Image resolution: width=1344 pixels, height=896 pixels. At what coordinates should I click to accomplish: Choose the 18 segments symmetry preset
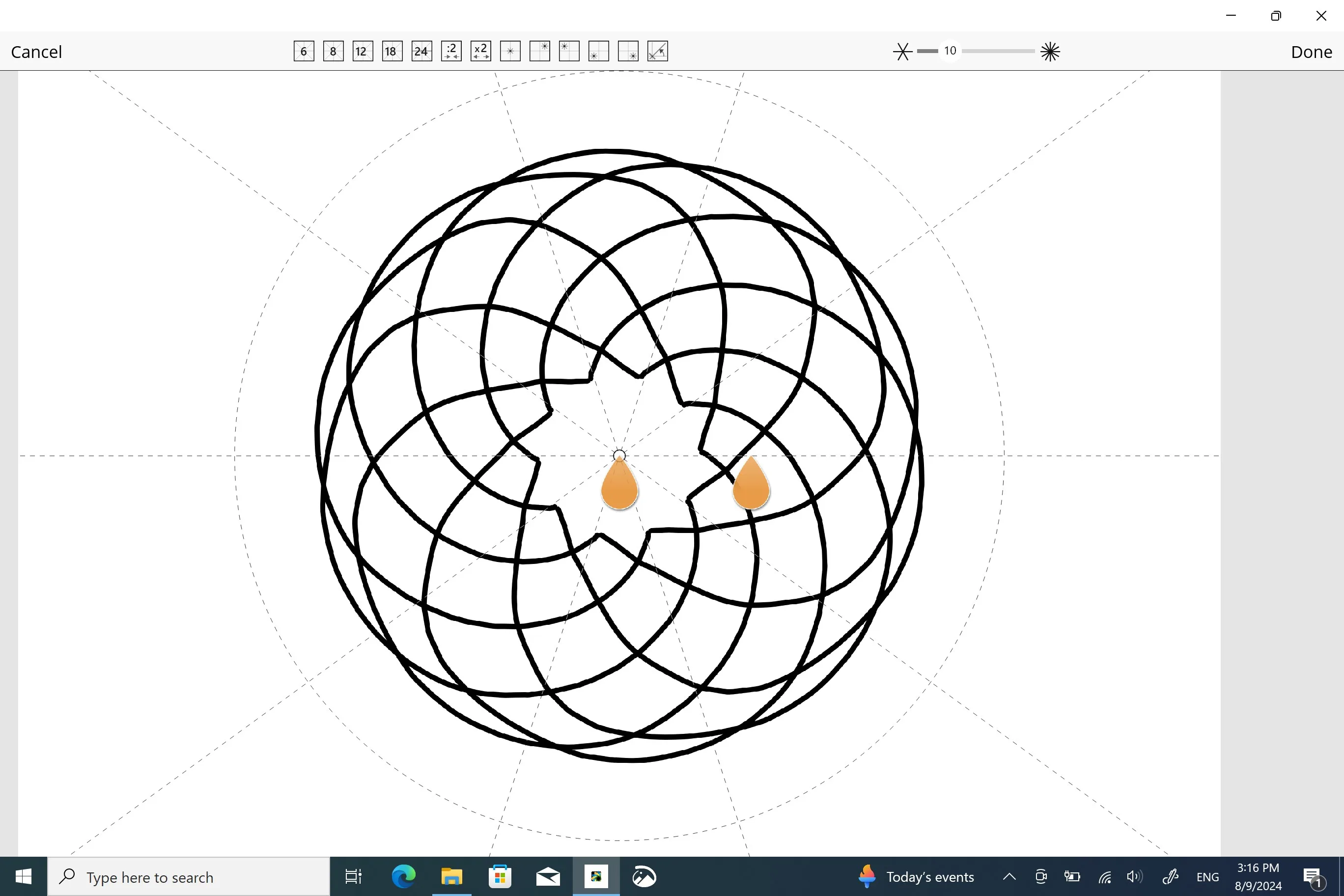[x=392, y=52]
